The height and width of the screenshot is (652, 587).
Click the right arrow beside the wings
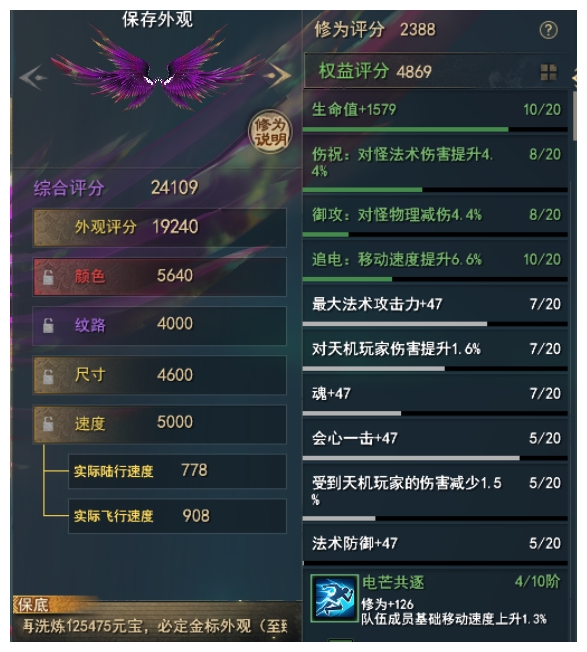coord(278,75)
